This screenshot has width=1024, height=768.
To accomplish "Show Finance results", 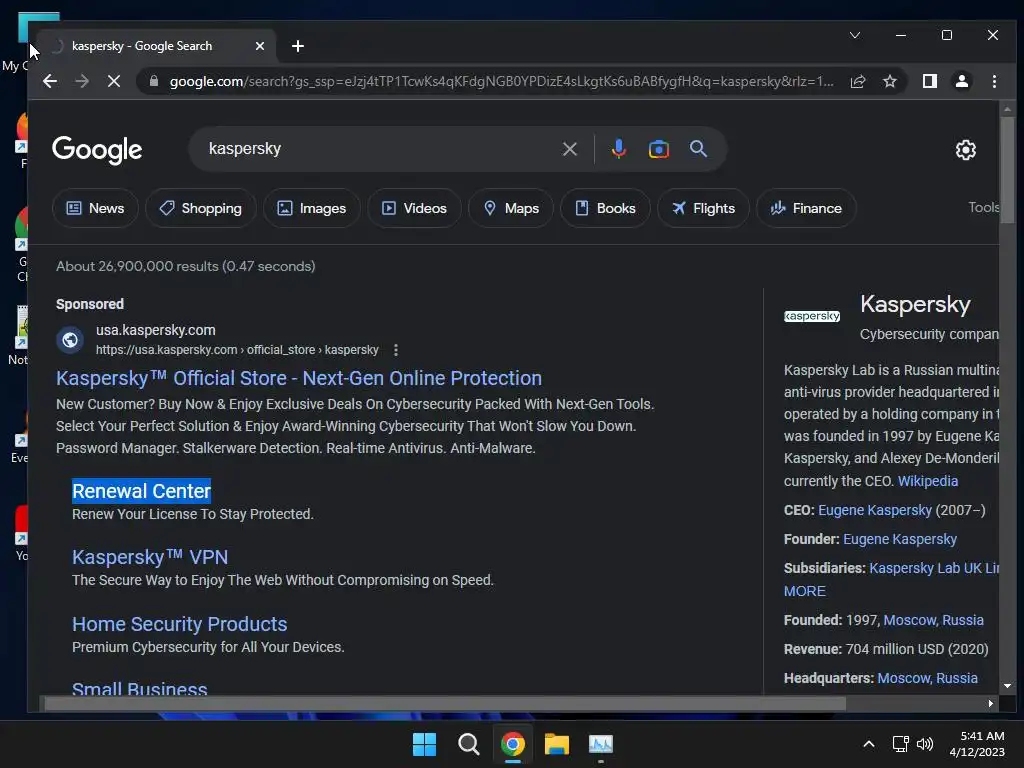I will tap(806, 208).
